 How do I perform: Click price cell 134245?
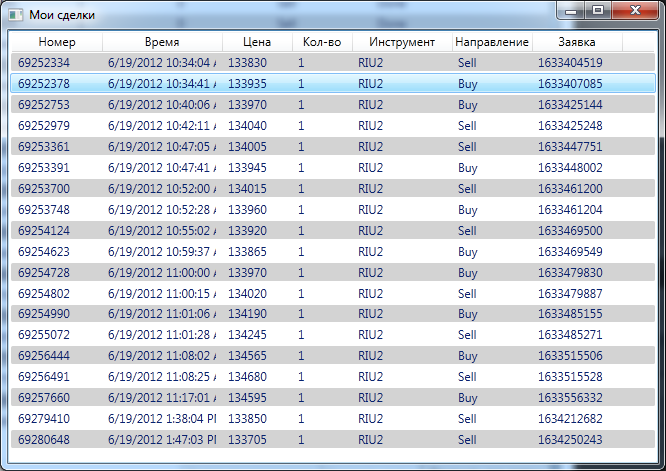click(247, 335)
